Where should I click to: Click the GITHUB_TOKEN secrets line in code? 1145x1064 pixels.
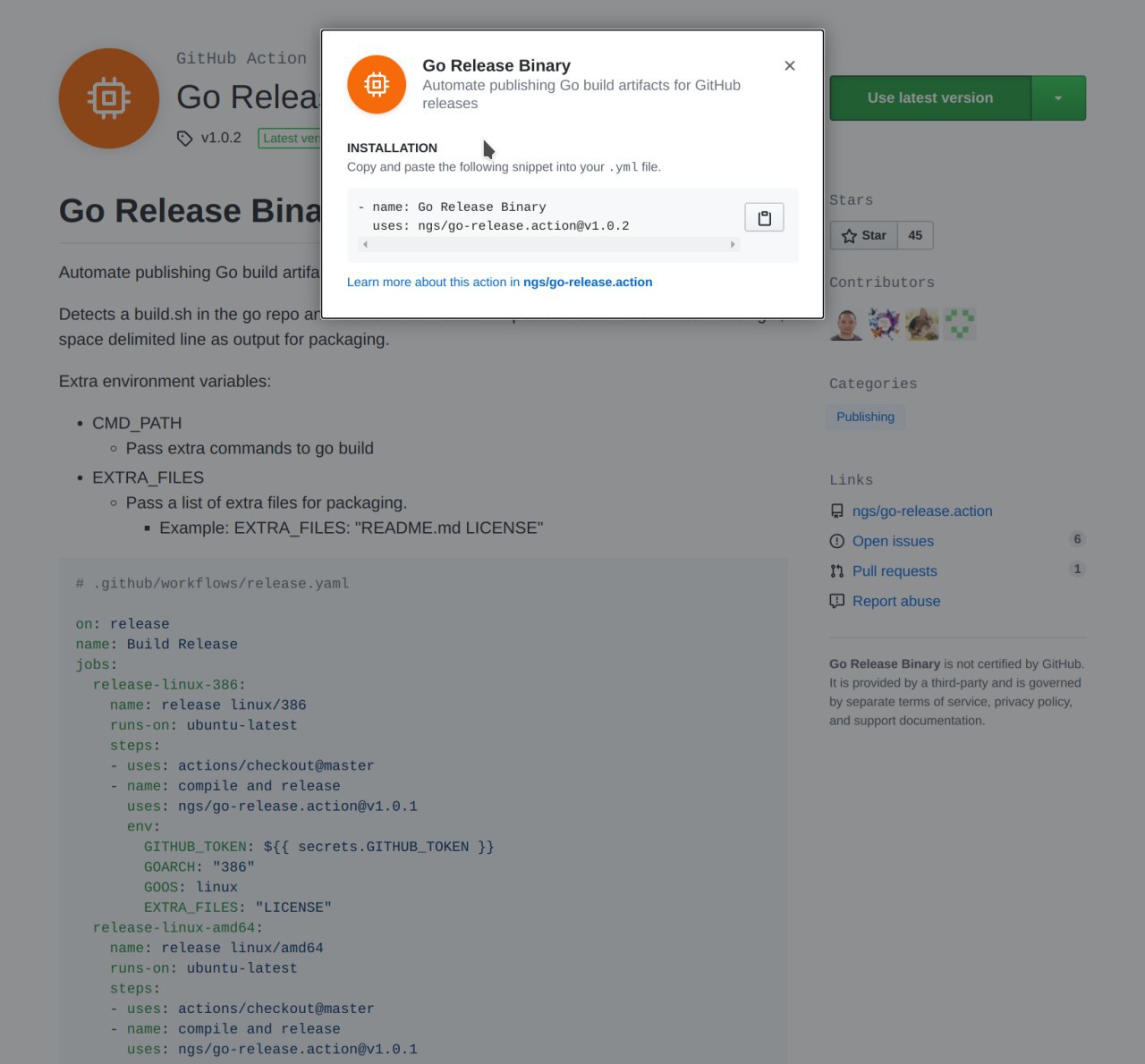coord(319,846)
